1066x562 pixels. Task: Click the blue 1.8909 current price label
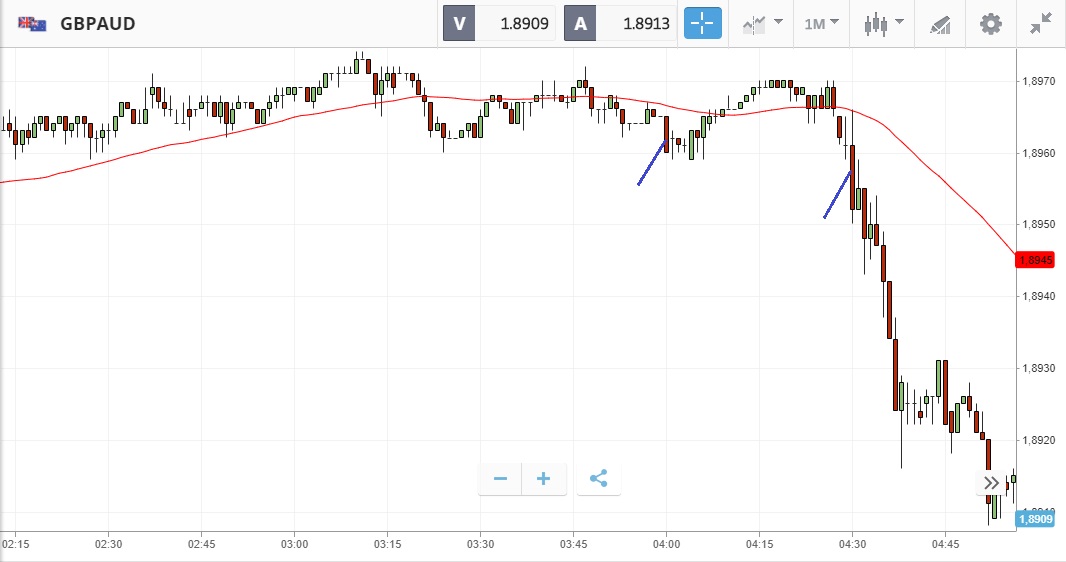point(1034,519)
